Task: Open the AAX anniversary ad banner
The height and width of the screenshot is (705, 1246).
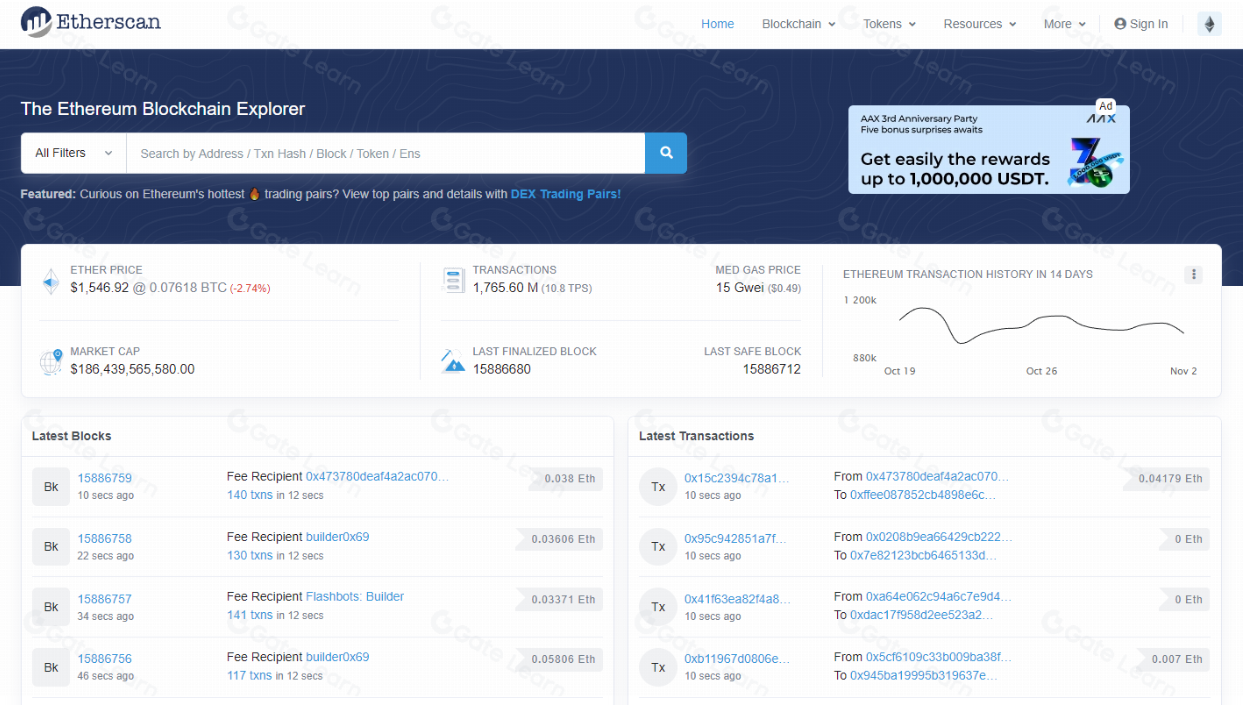Action: pos(988,149)
